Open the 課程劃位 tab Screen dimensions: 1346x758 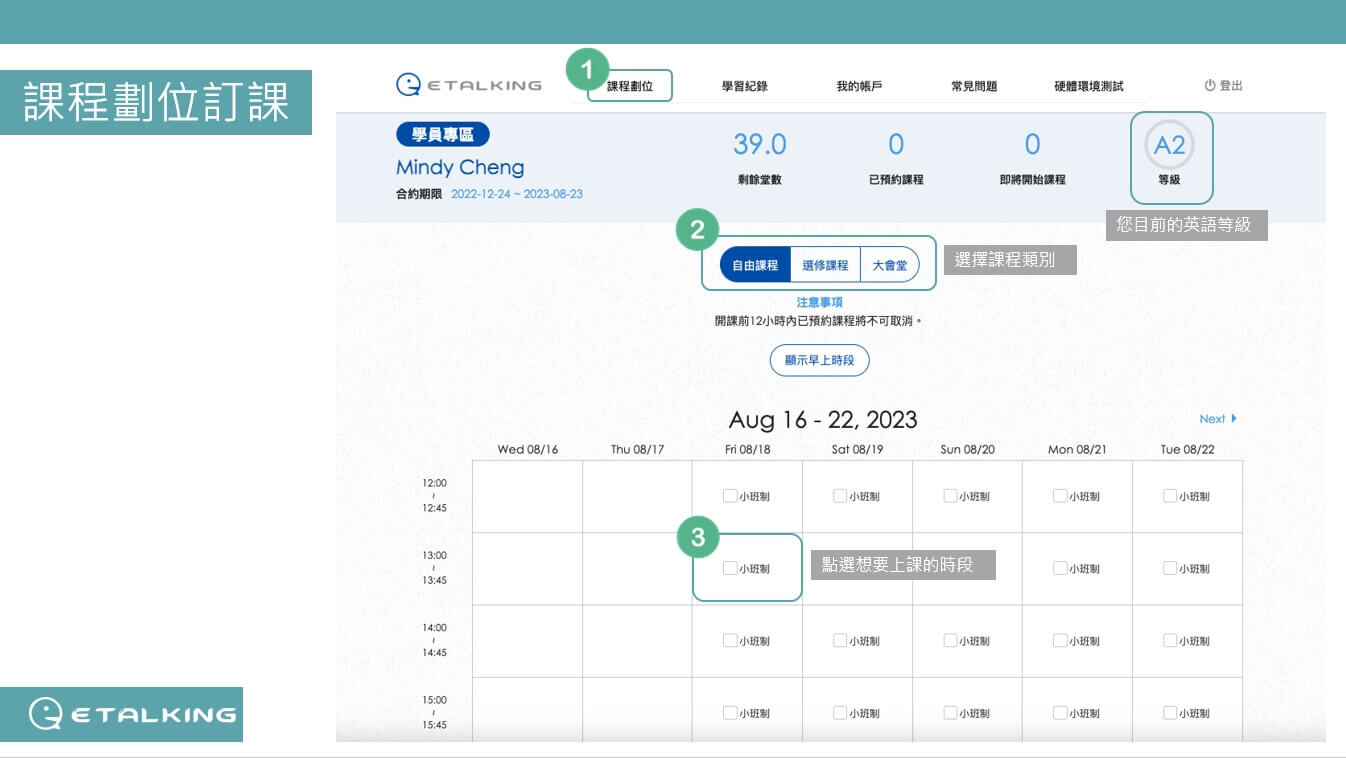click(x=630, y=86)
